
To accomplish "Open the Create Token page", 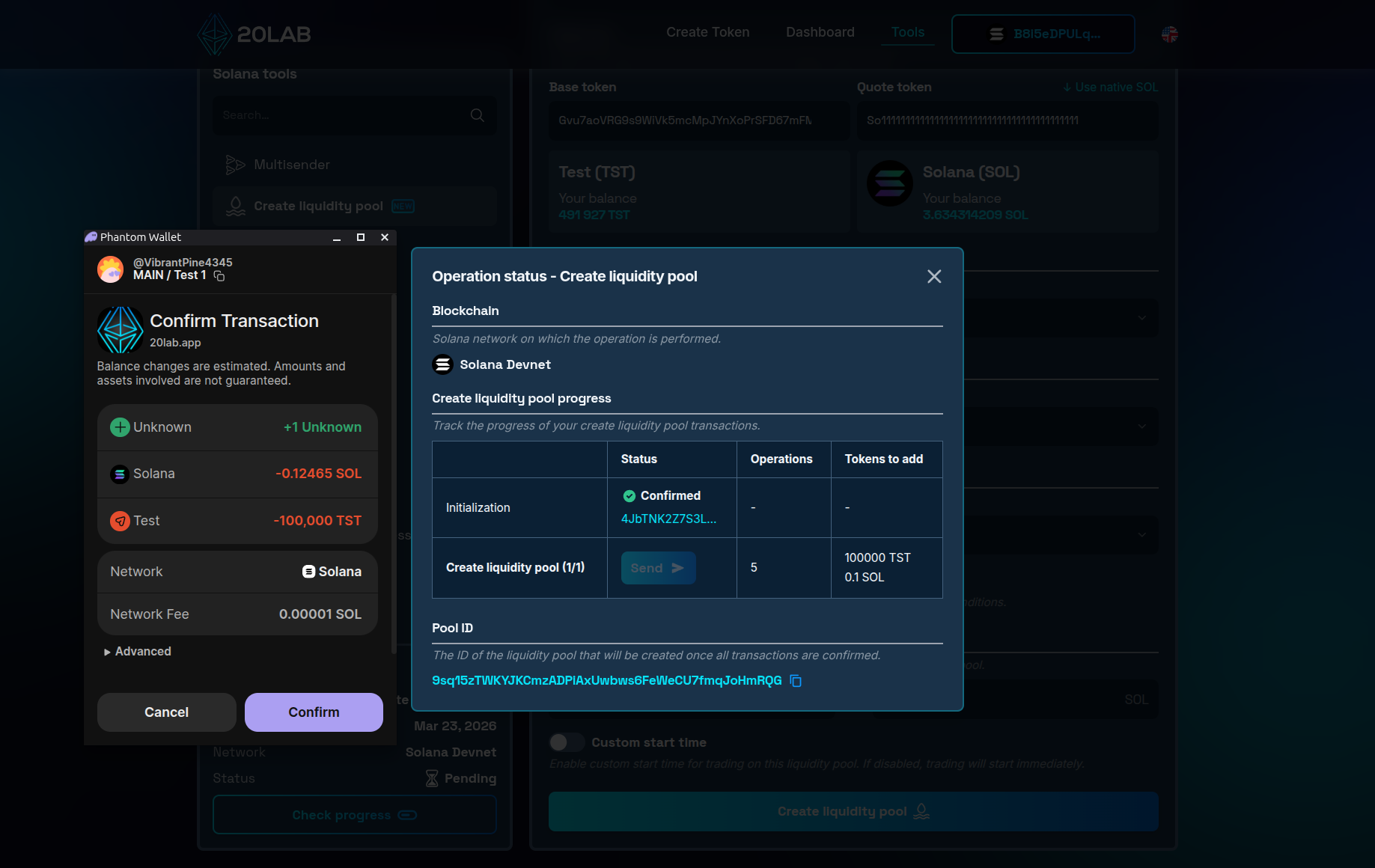I will tap(708, 32).
